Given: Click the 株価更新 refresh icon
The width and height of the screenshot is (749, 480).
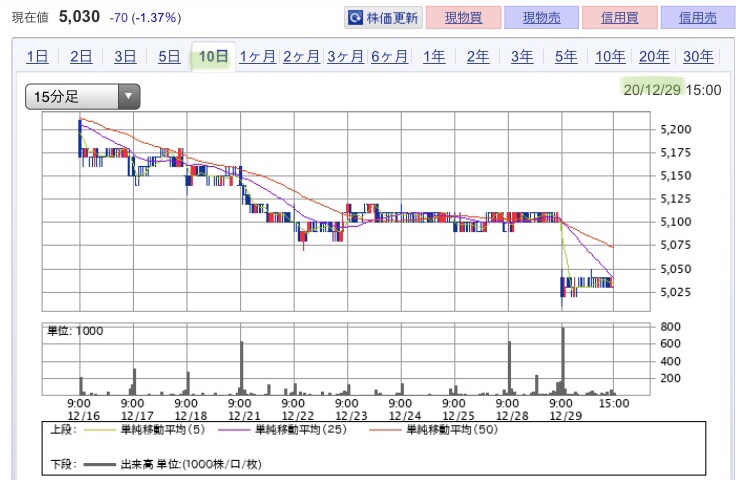Looking at the screenshot, I should (x=356, y=18).
